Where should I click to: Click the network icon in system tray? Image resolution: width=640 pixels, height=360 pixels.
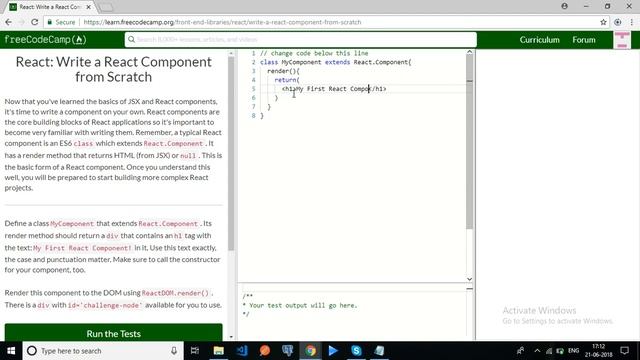pyautogui.click(x=549, y=351)
